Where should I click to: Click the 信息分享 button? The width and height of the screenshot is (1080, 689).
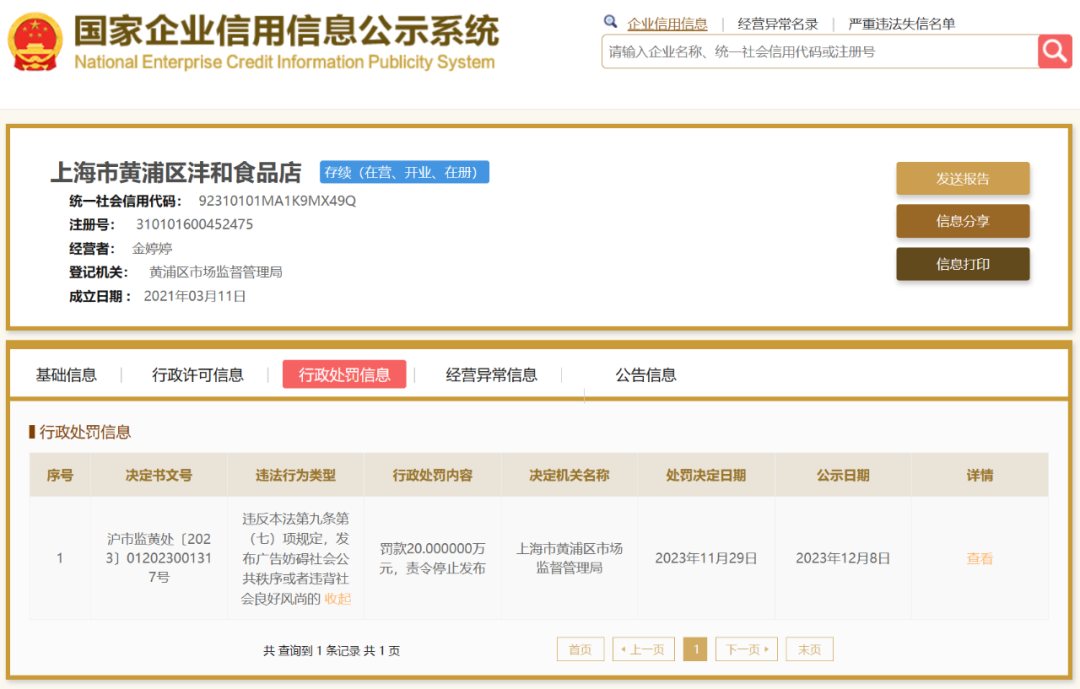coord(963,221)
